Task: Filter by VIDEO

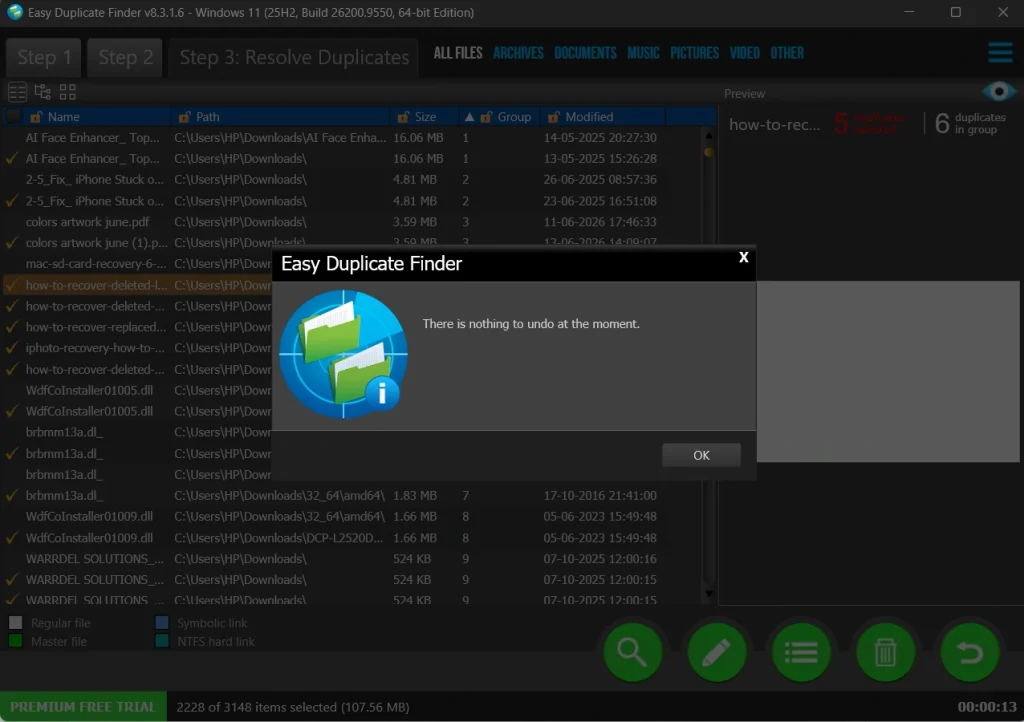Action: tap(744, 53)
